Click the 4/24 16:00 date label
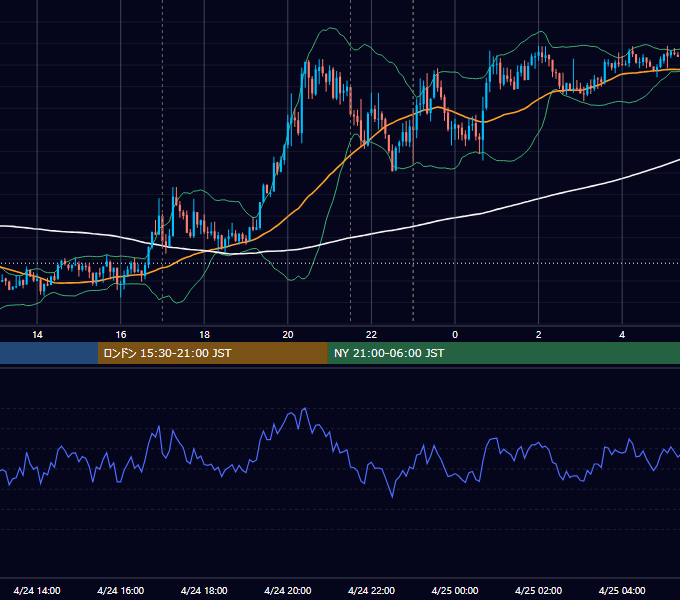The width and height of the screenshot is (680, 600). click(121, 590)
